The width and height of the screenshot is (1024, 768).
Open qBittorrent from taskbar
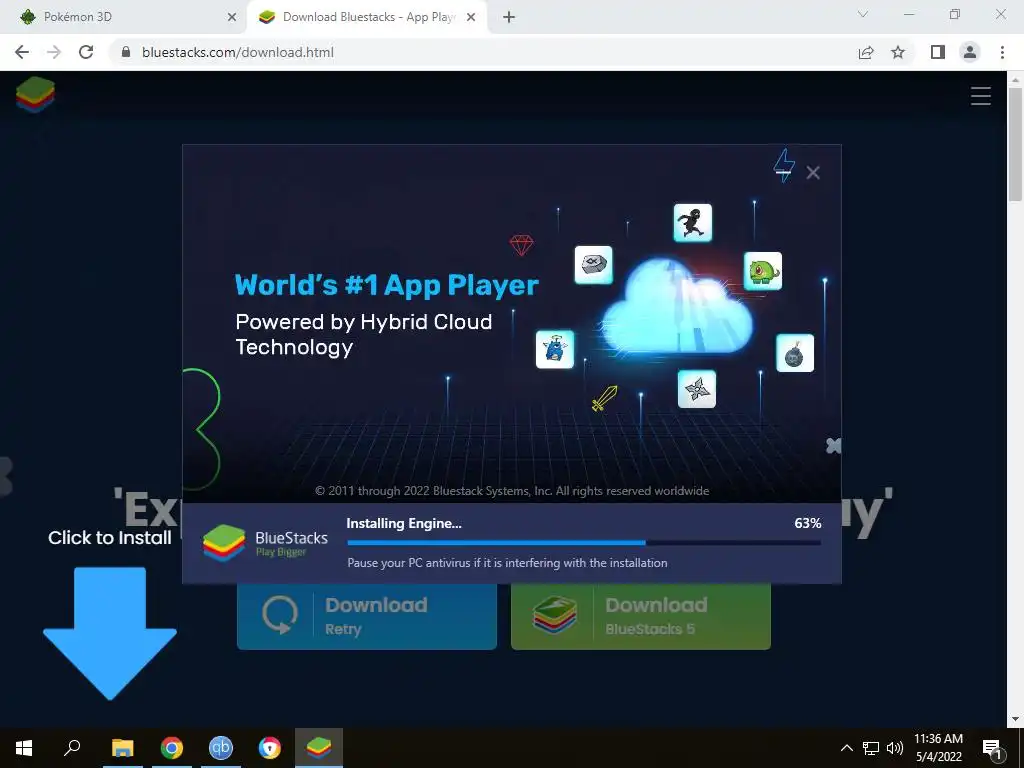coord(221,748)
